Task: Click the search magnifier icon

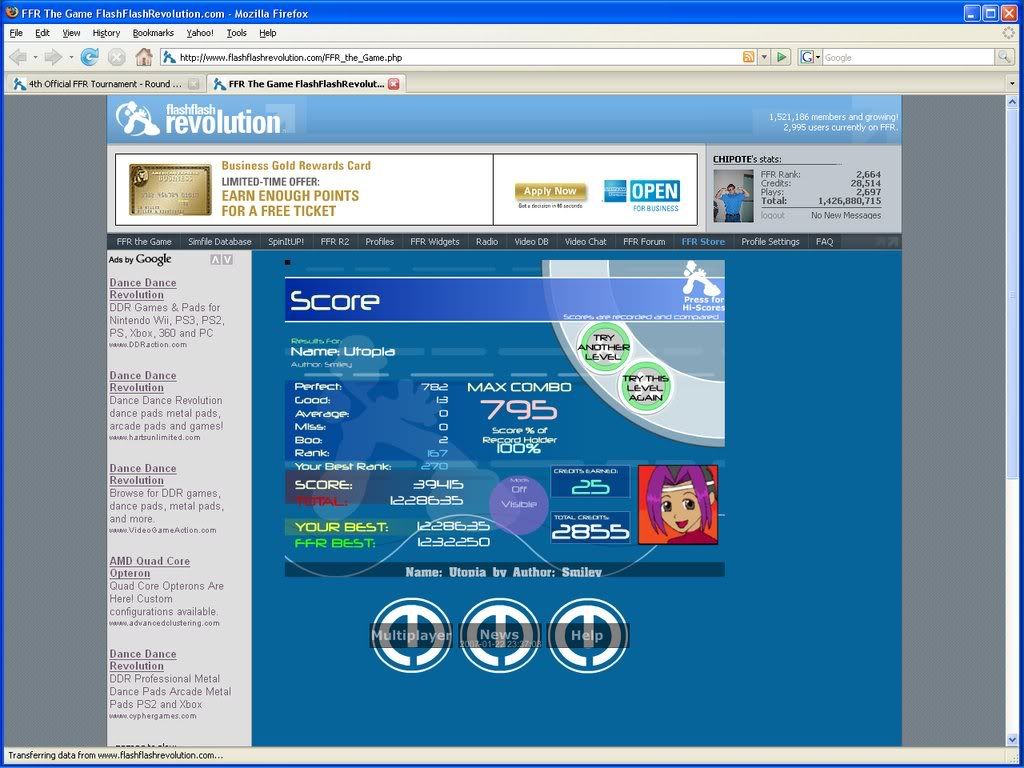Action: click(x=1004, y=57)
